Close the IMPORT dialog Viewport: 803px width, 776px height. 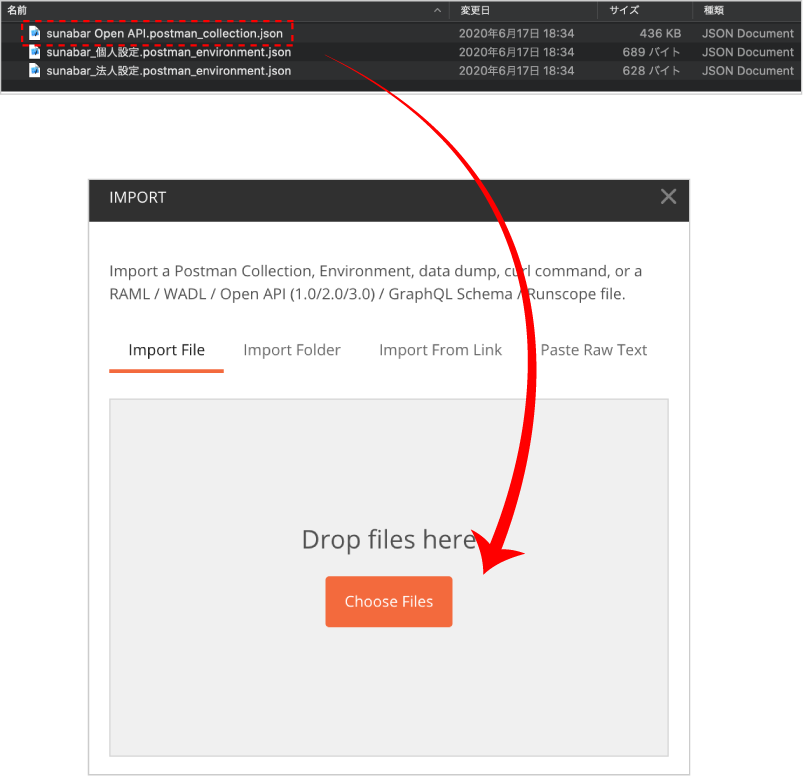tap(668, 197)
